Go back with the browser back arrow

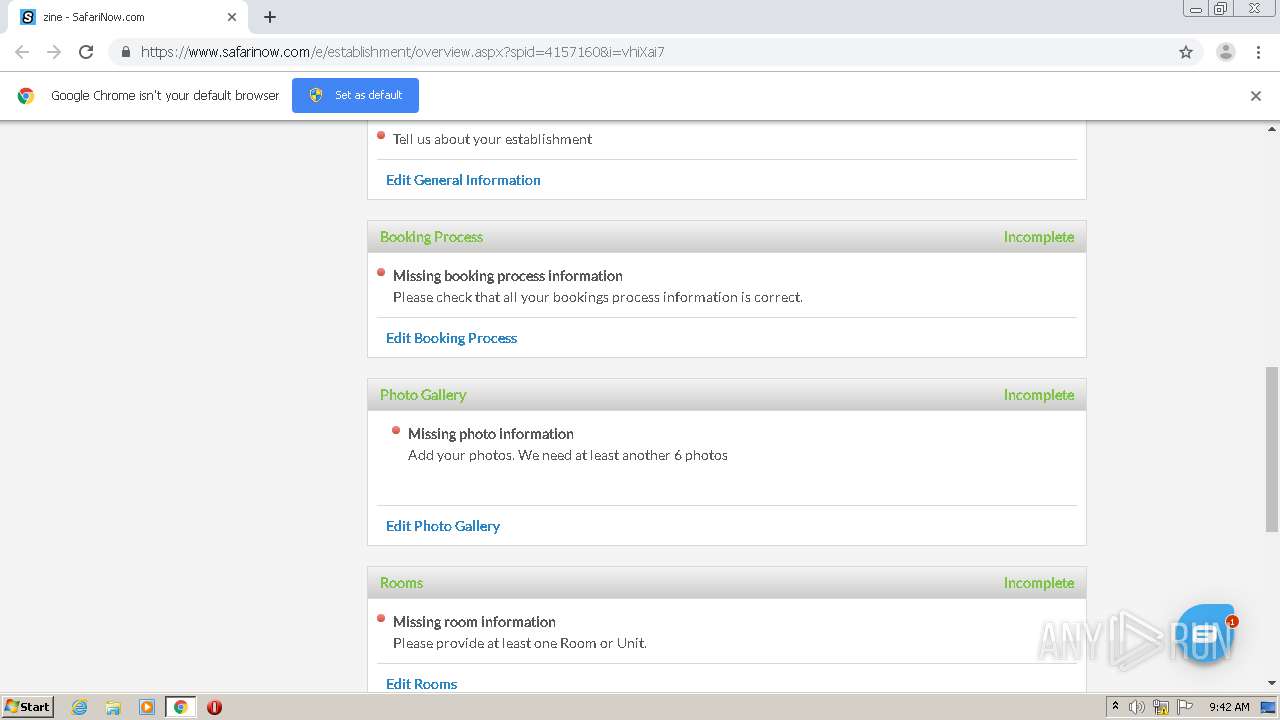click(22, 52)
